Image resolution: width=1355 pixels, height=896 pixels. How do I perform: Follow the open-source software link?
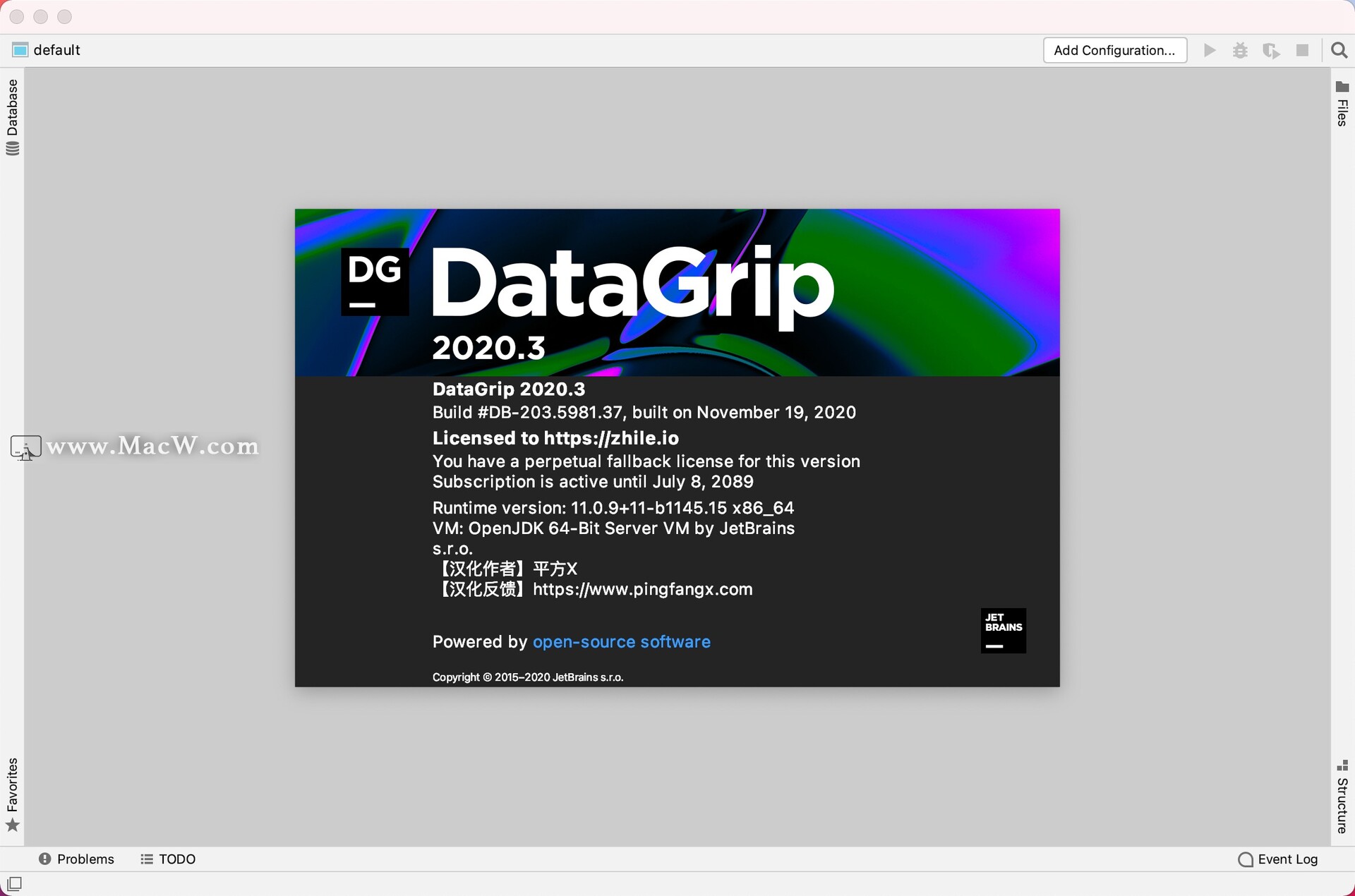(621, 641)
